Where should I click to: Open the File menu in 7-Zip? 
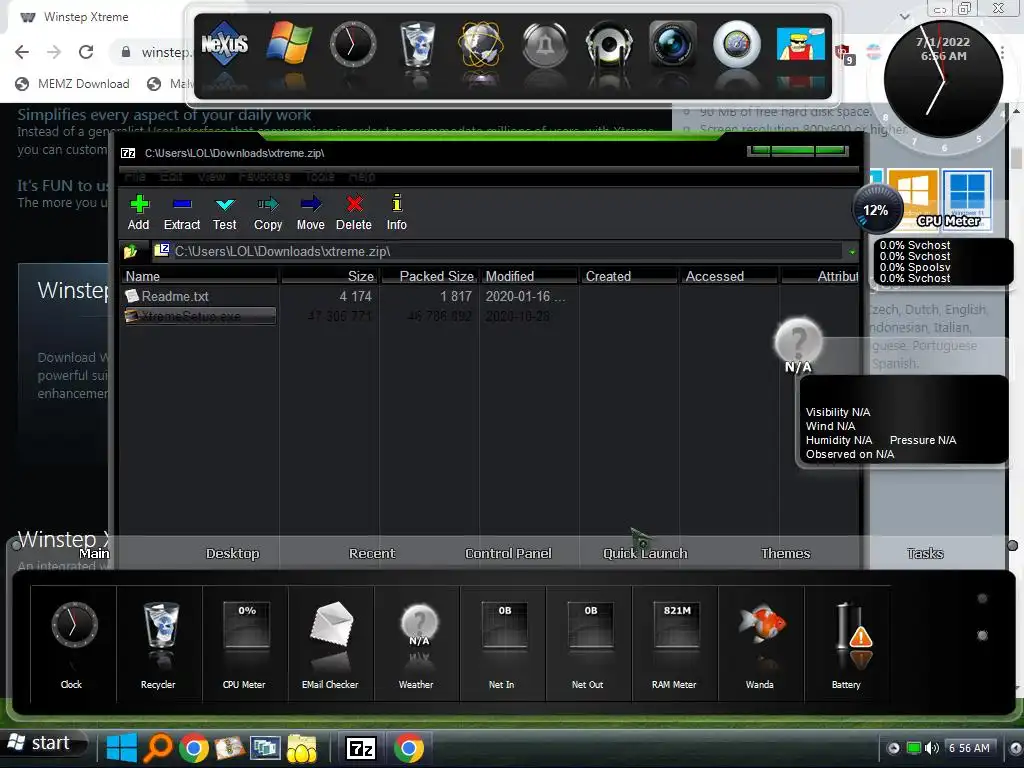[135, 176]
